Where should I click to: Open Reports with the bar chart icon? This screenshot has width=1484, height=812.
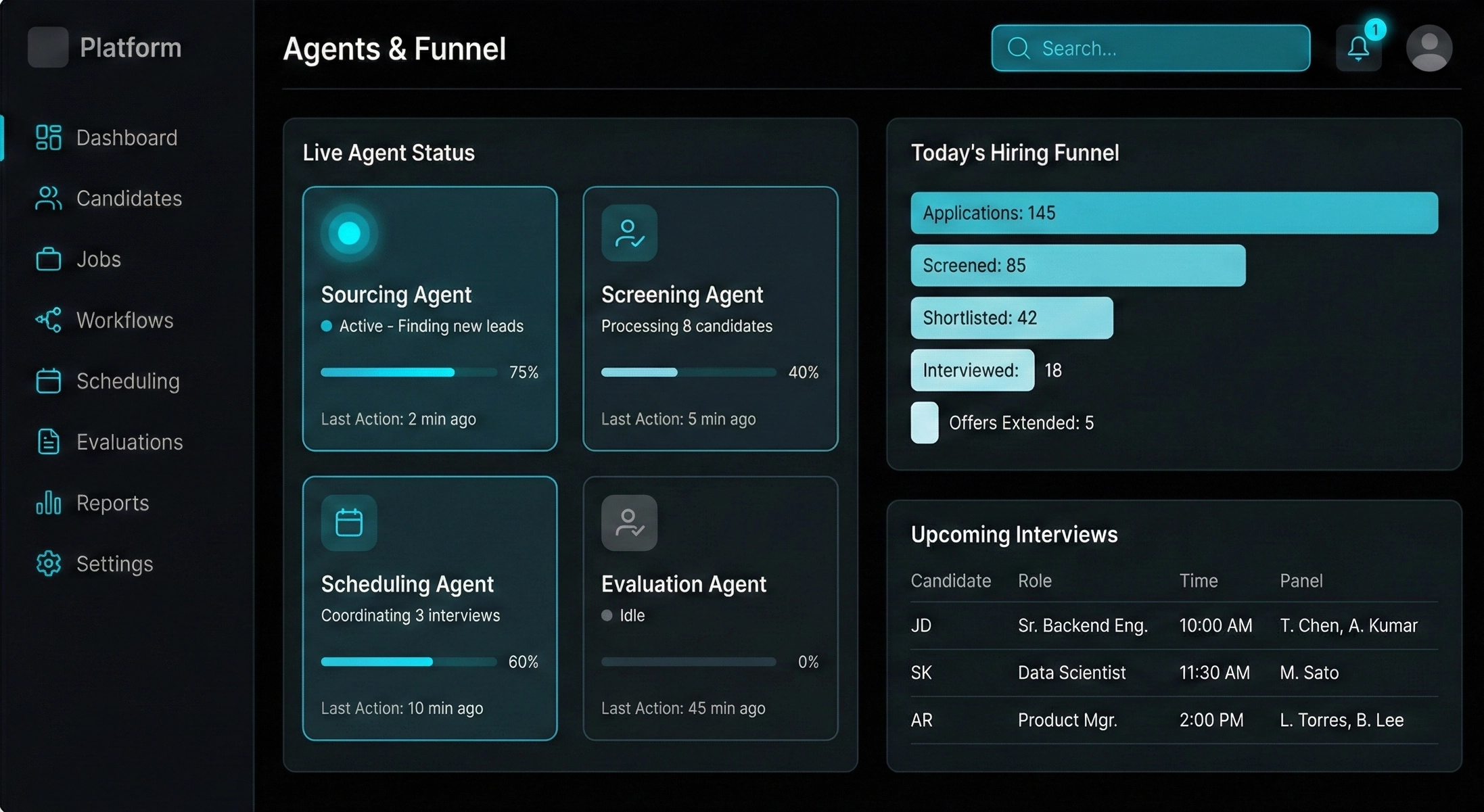click(47, 502)
